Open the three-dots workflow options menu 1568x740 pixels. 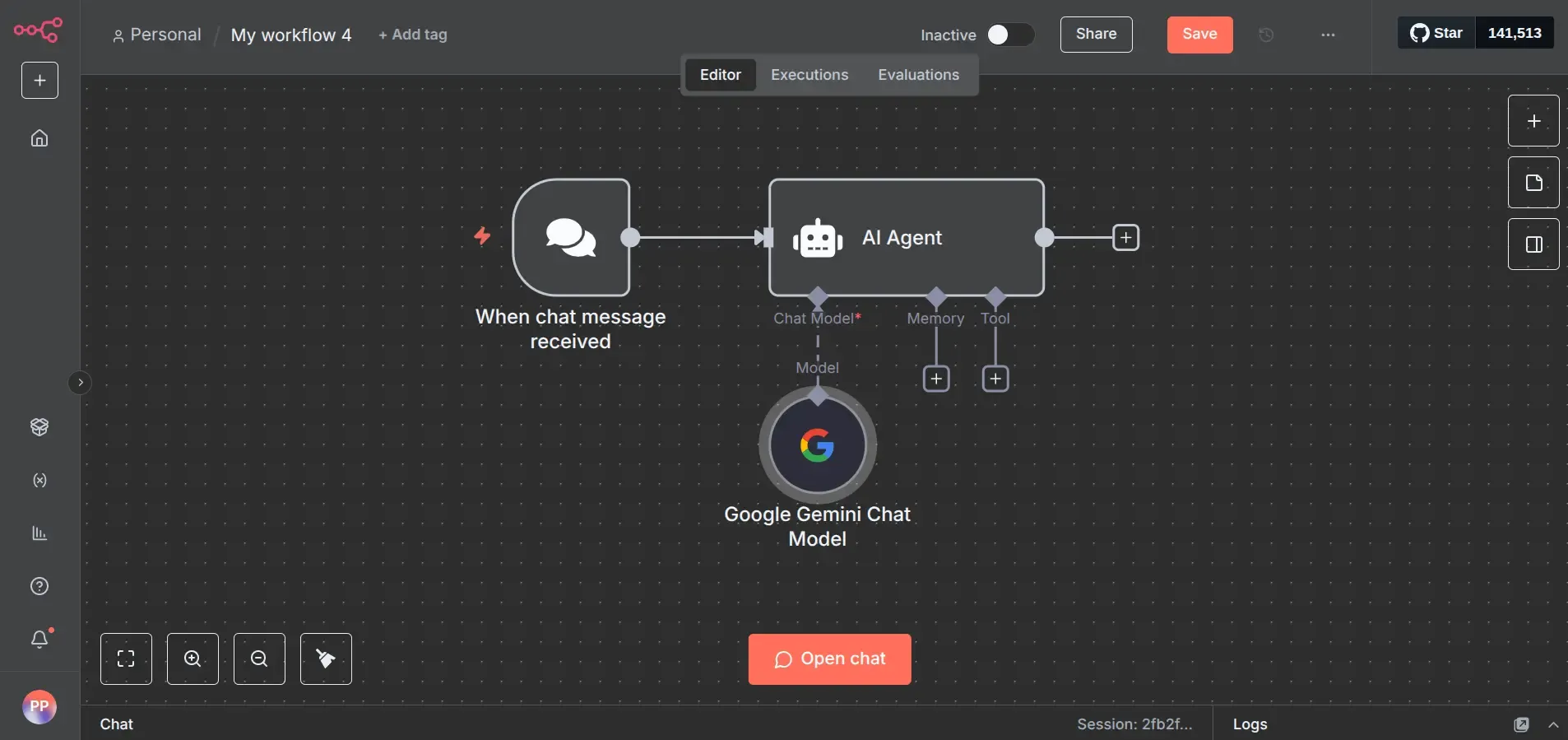click(1328, 35)
